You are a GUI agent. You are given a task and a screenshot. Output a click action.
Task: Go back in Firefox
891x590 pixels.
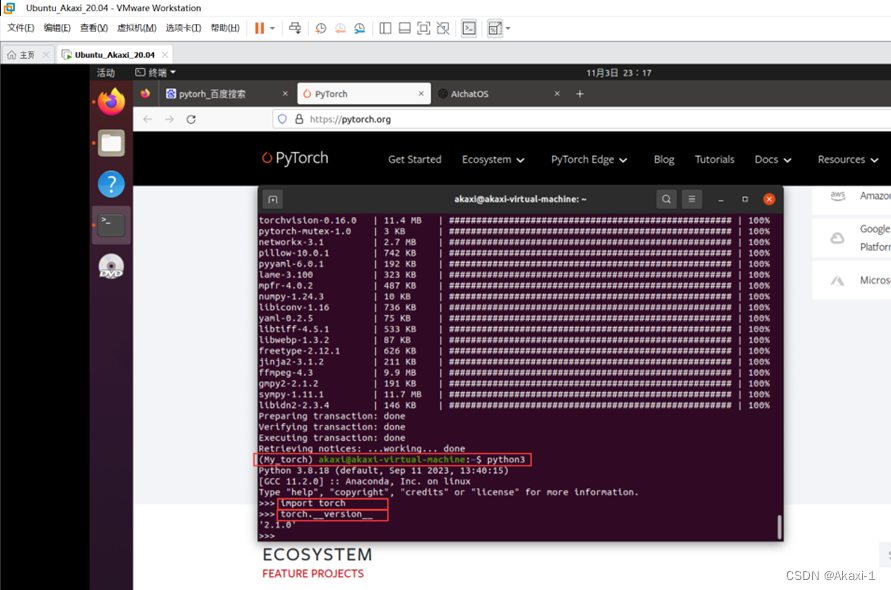pos(148,119)
